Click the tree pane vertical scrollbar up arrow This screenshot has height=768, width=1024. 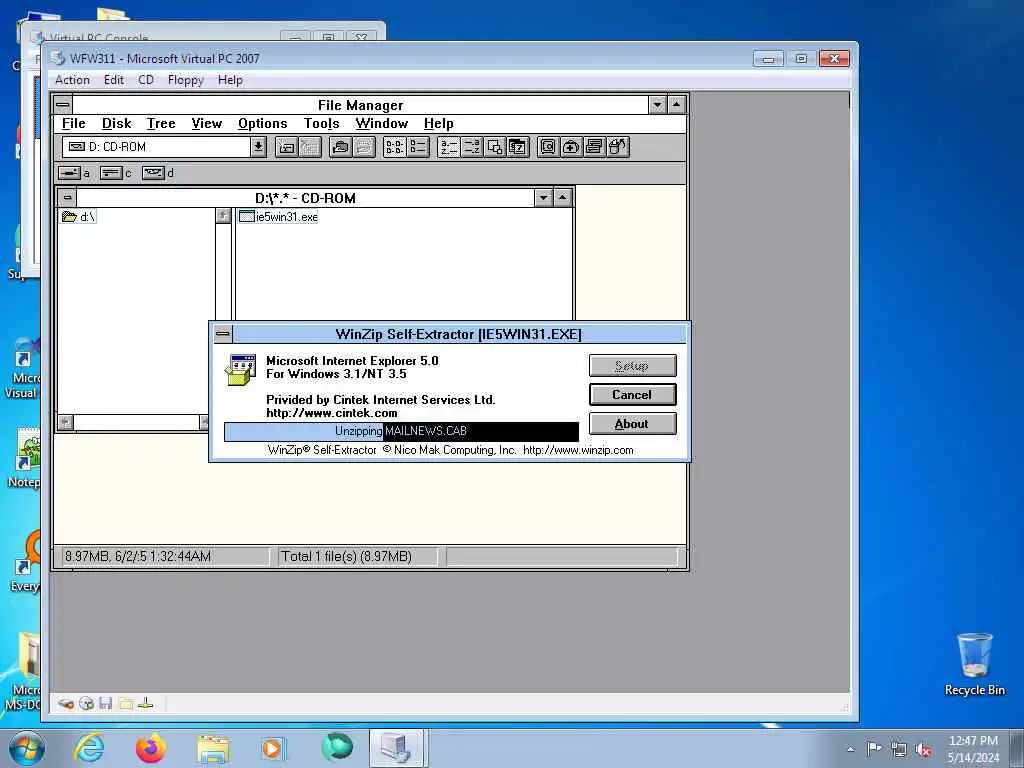click(x=223, y=216)
